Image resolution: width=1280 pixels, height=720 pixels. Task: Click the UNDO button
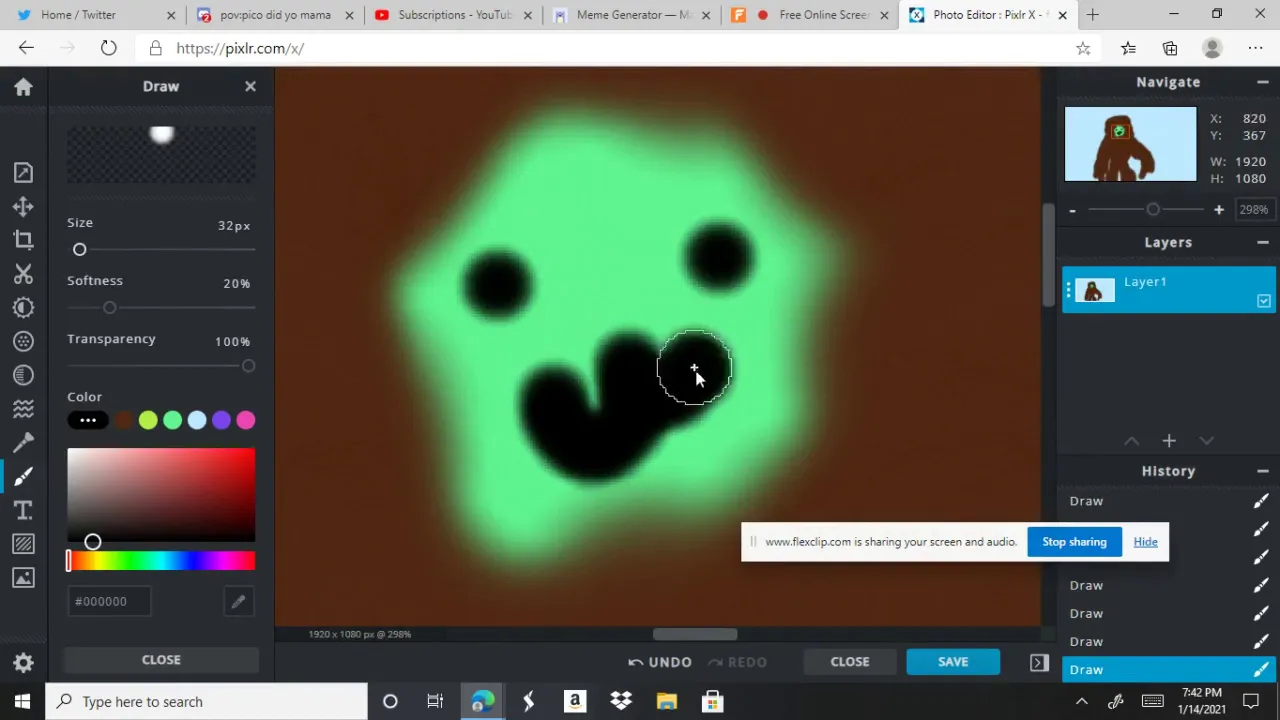(x=660, y=662)
